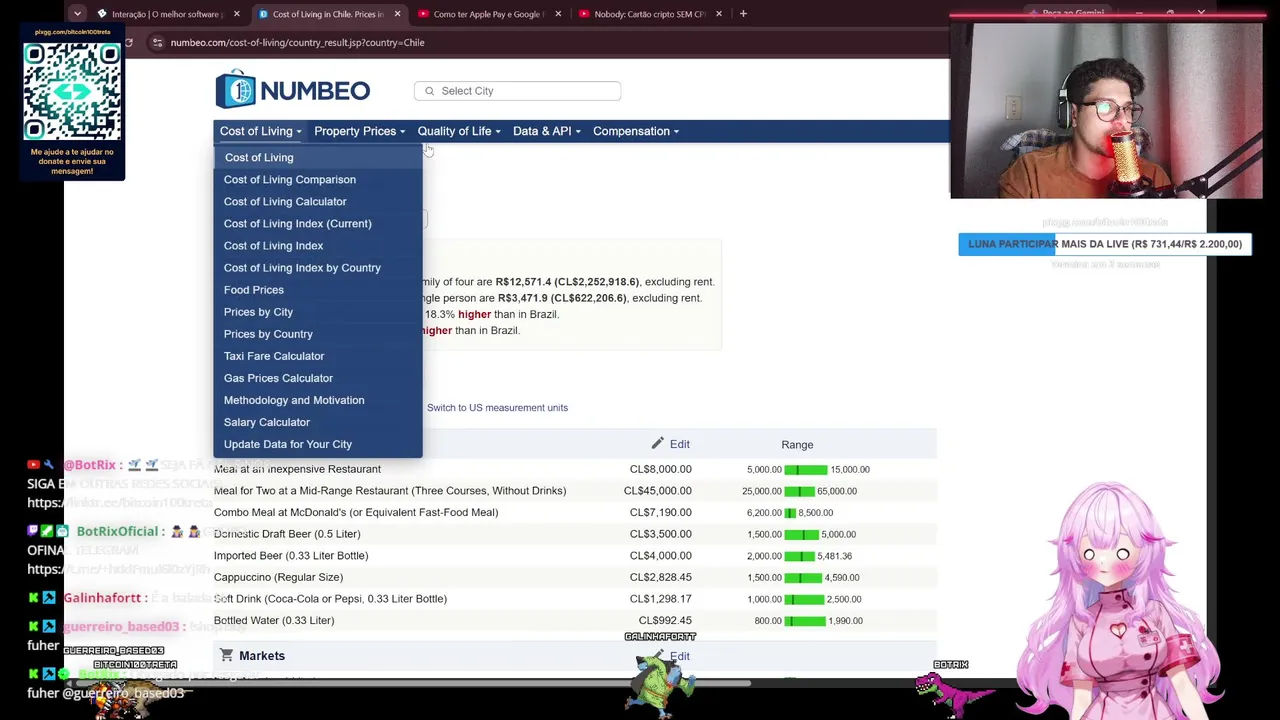
Task: Click the CL$992.45 price value
Action: (x=665, y=620)
